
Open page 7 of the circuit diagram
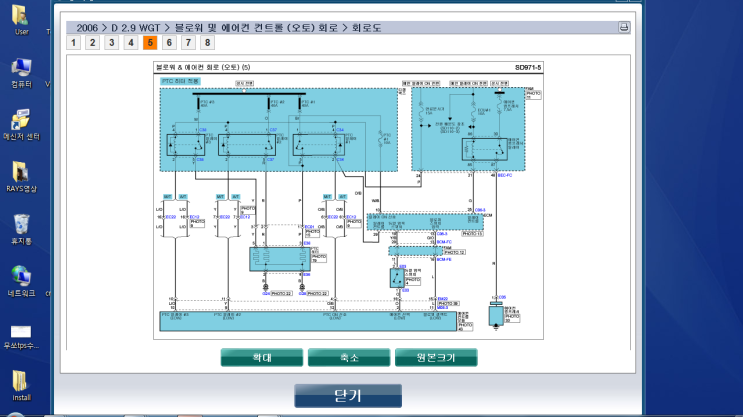coord(188,43)
